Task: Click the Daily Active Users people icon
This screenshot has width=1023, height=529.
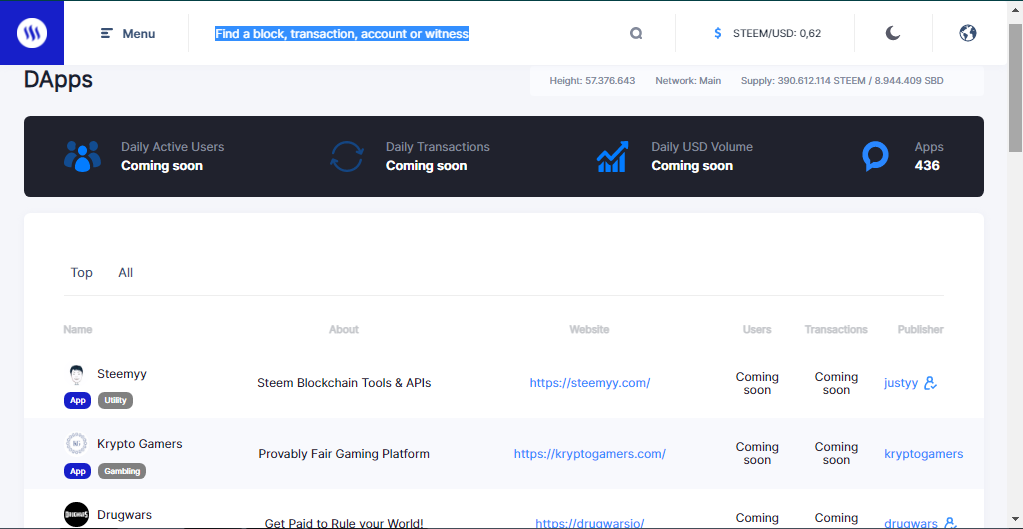Action: pos(83,156)
